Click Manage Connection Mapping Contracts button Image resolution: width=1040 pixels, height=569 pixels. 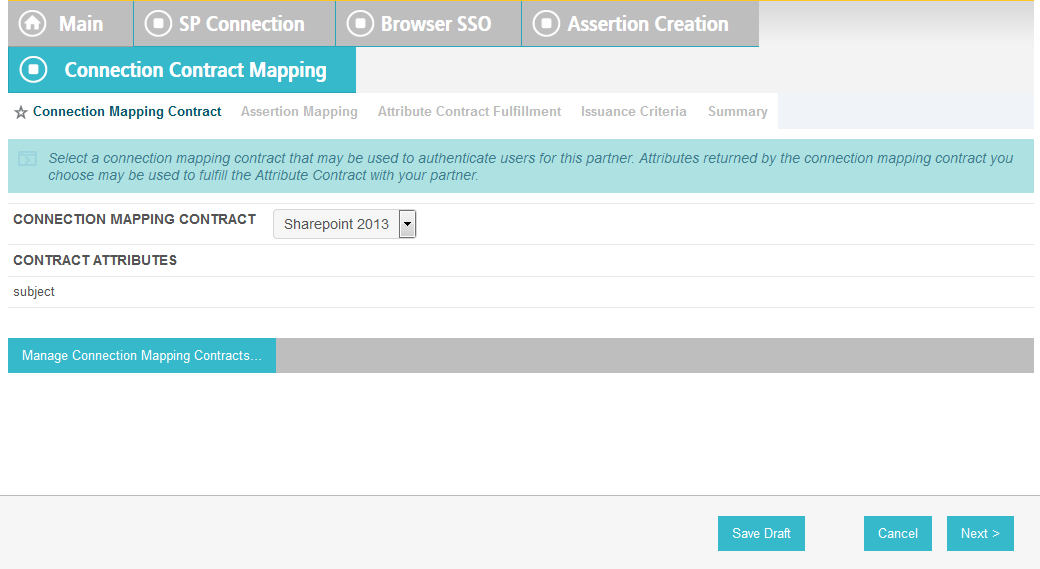point(142,355)
